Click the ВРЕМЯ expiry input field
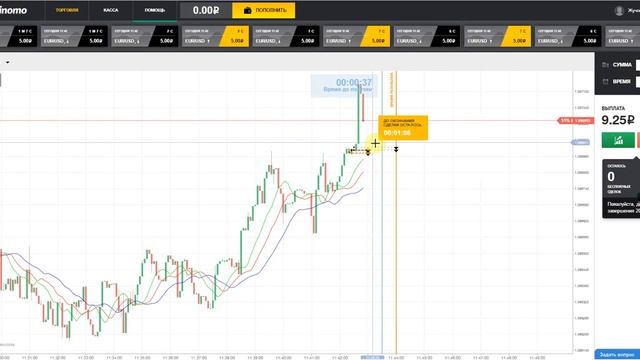The height and width of the screenshot is (360, 640). coord(638,82)
